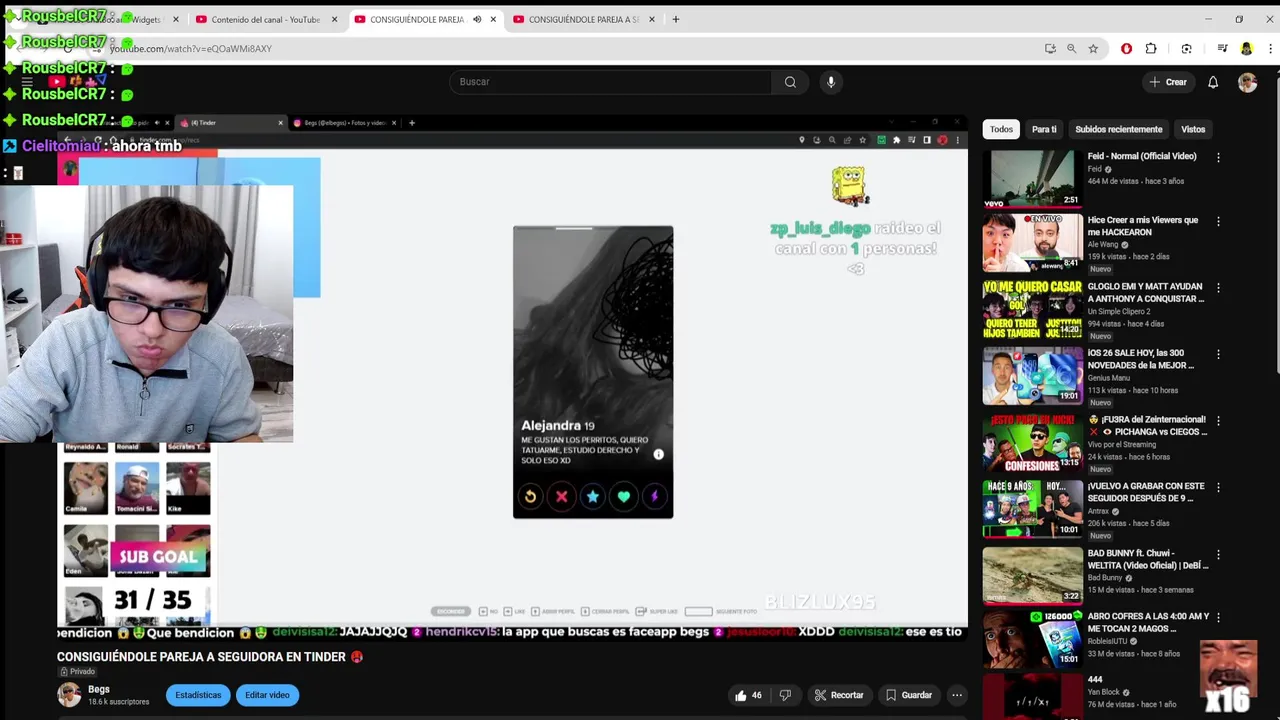Screen dimensions: 1280x720
Task: Click the Tinder Super Like blue star
Action: pos(592,496)
